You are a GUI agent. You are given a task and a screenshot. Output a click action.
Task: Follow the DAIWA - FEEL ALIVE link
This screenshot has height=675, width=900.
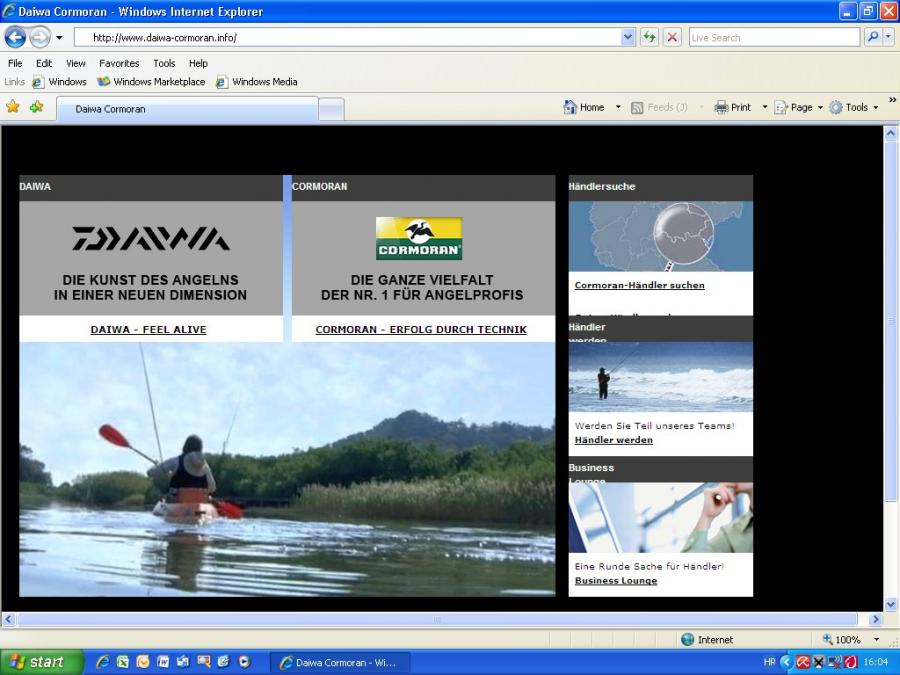pyautogui.click(x=149, y=329)
